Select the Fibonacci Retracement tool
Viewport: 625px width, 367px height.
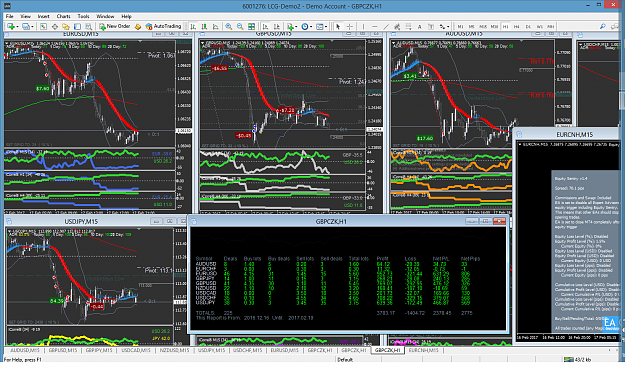pyautogui.click(x=408, y=27)
